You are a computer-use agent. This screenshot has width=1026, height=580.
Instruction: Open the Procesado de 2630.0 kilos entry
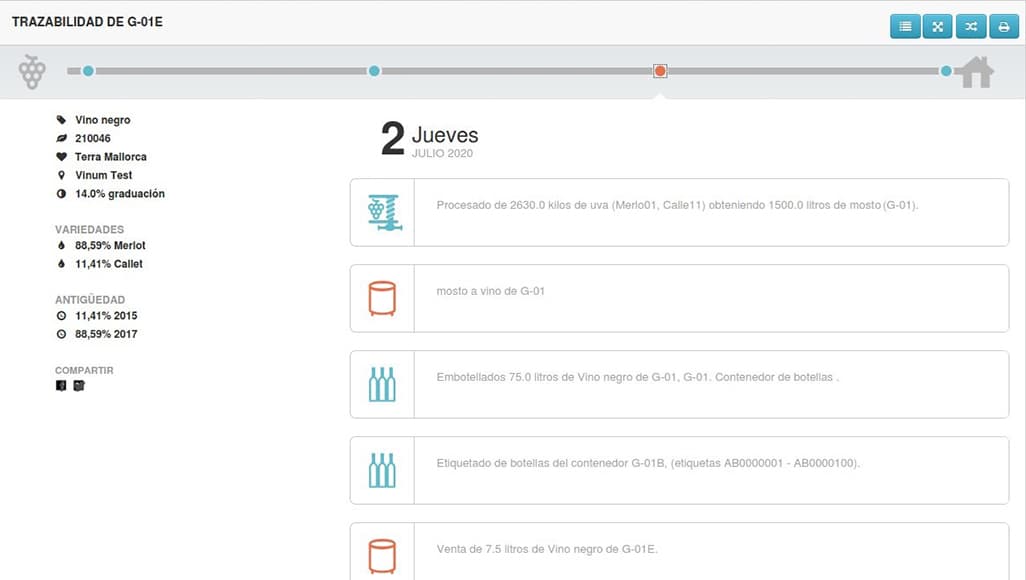coord(677,205)
